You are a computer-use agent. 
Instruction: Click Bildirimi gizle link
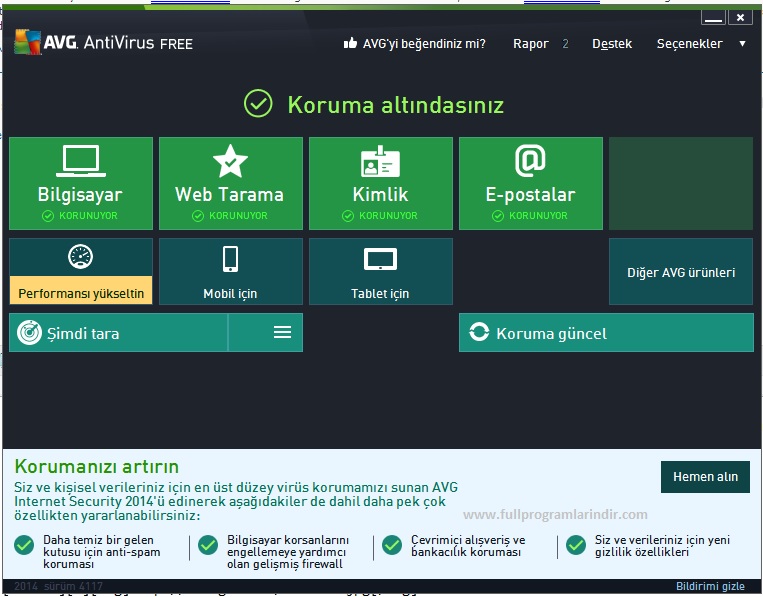(710, 586)
